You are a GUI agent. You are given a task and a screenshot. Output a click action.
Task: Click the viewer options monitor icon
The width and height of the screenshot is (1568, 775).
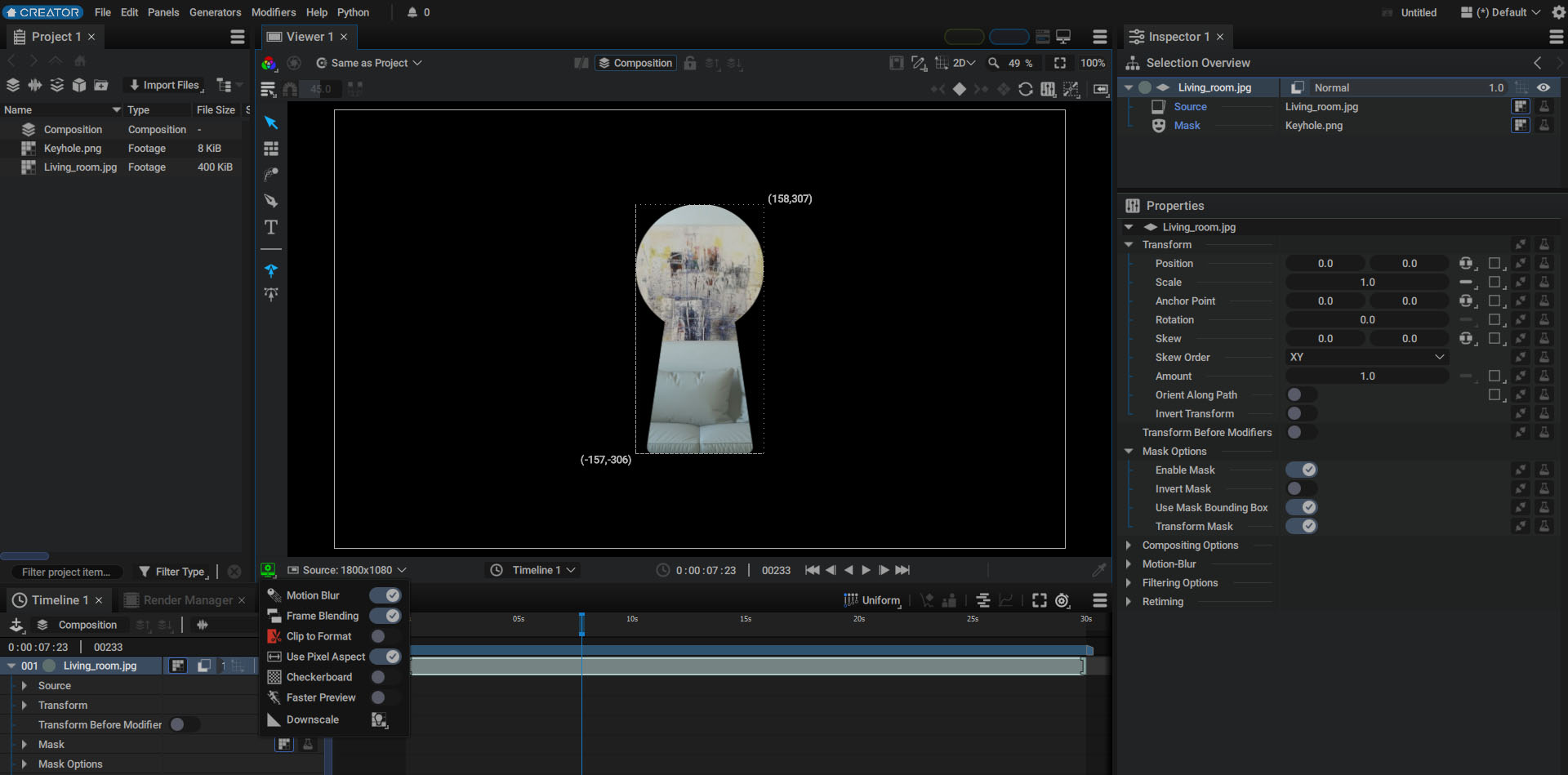tap(268, 570)
